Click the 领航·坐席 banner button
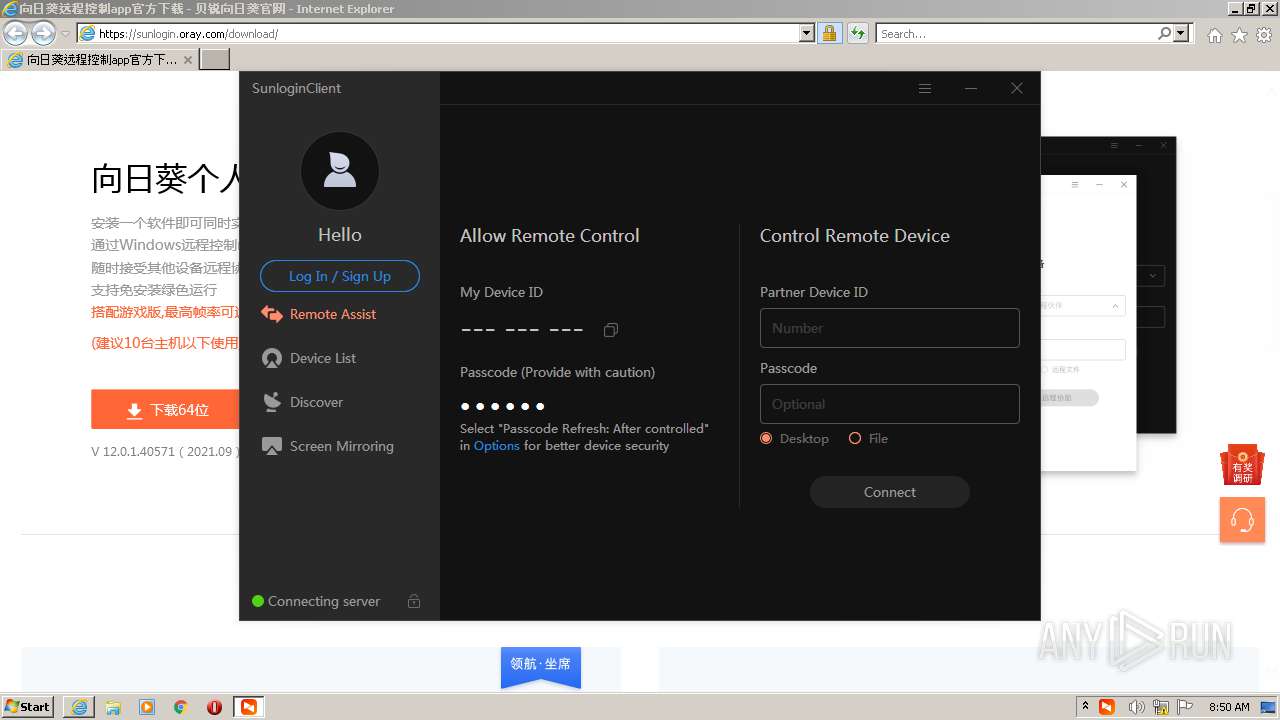Viewport: 1280px width, 720px height. (x=541, y=666)
